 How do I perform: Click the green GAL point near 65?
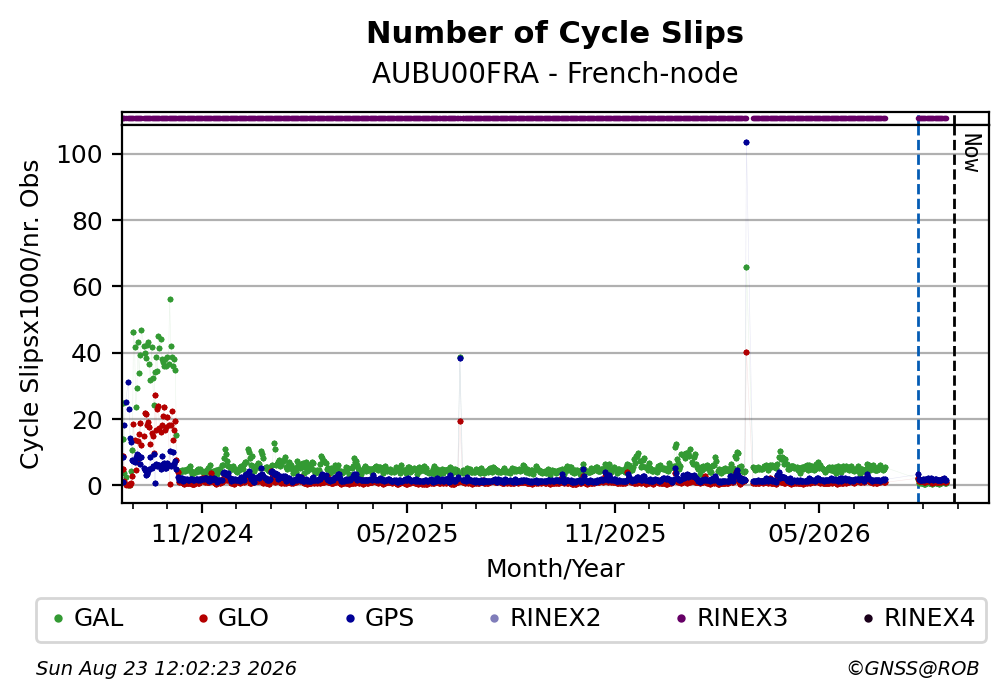pyautogui.click(x=746, y=268)
